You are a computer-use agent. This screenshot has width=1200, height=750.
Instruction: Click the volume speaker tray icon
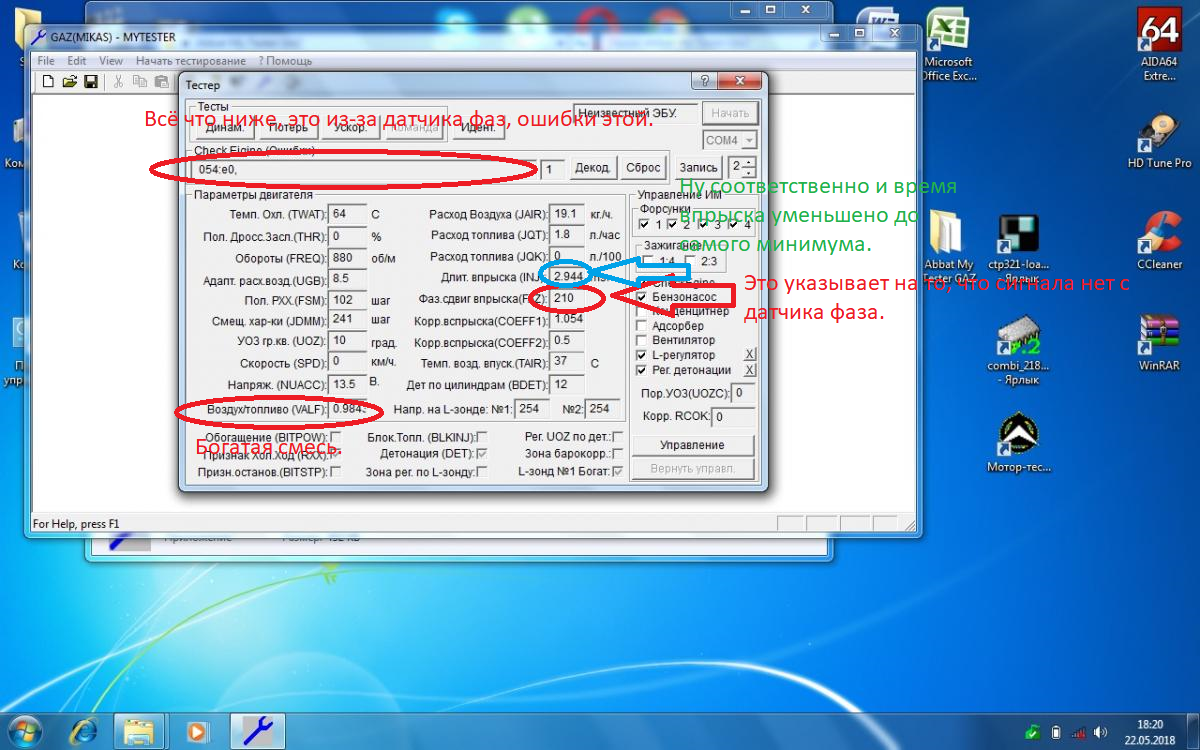click(1099, 732)
